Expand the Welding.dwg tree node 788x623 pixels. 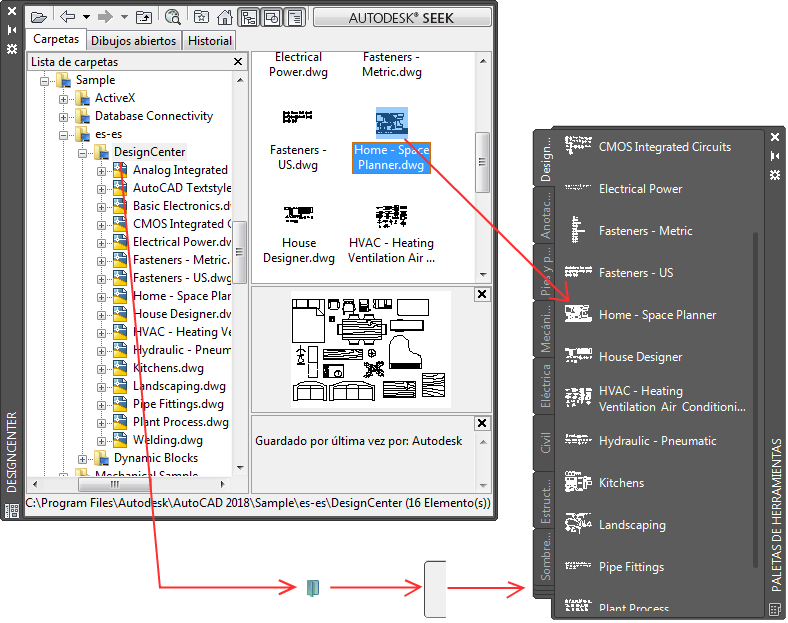(102, 441)
